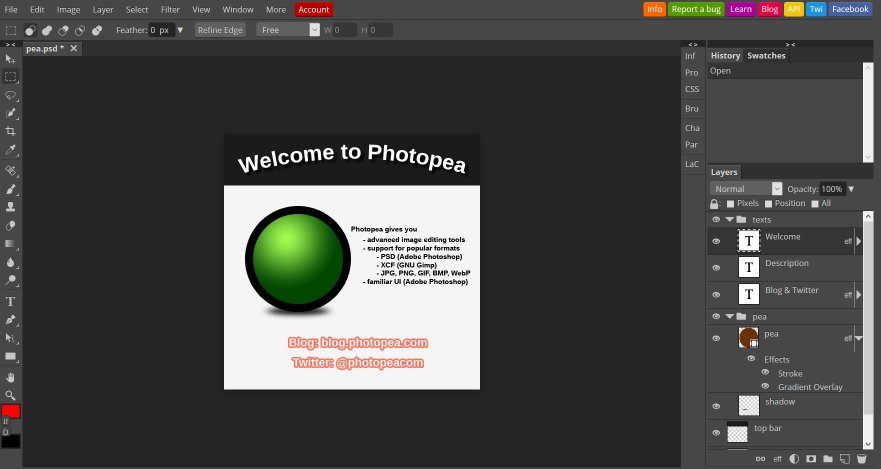Select the Path Select tool

(x=10, y=338)
